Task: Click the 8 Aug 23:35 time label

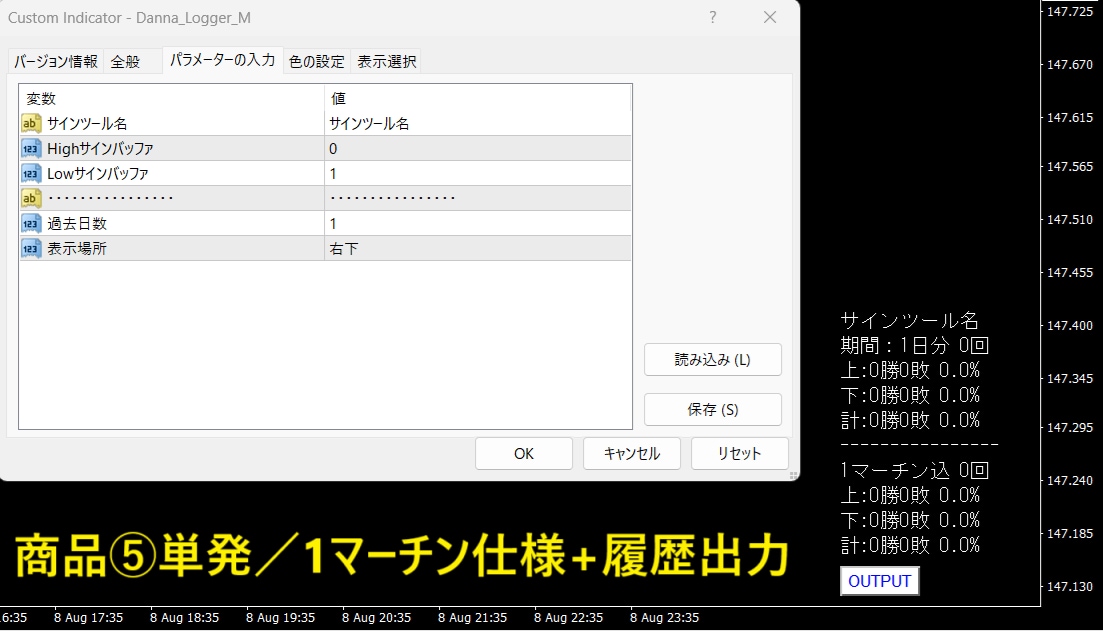Action: click(664, 618)
